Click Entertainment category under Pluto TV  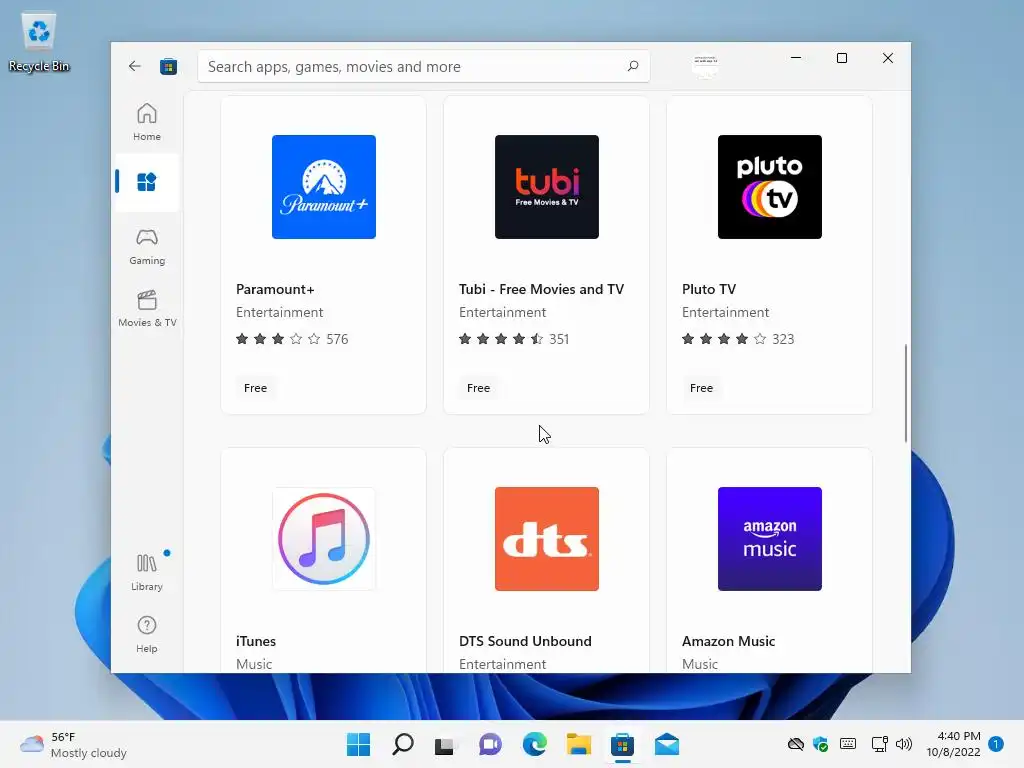point(726,312)
